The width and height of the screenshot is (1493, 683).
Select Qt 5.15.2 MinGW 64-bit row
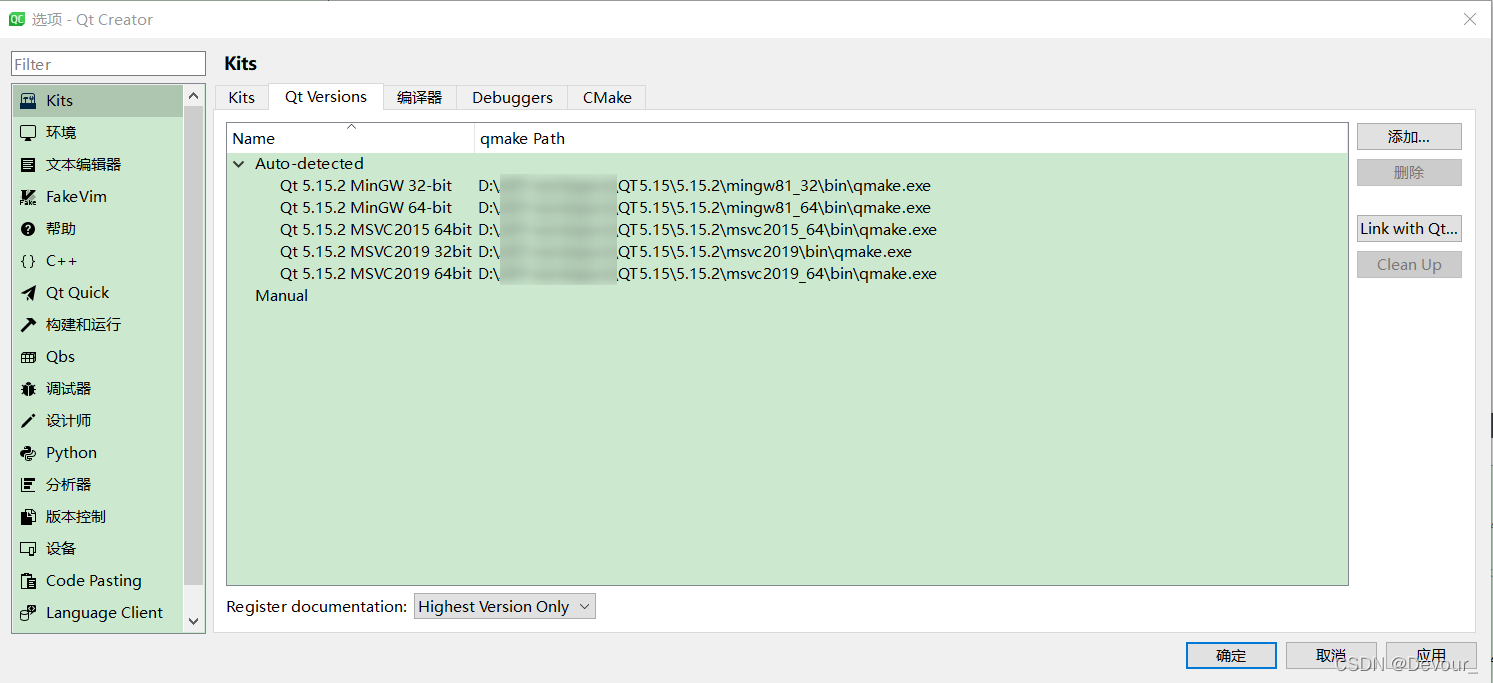788,208
